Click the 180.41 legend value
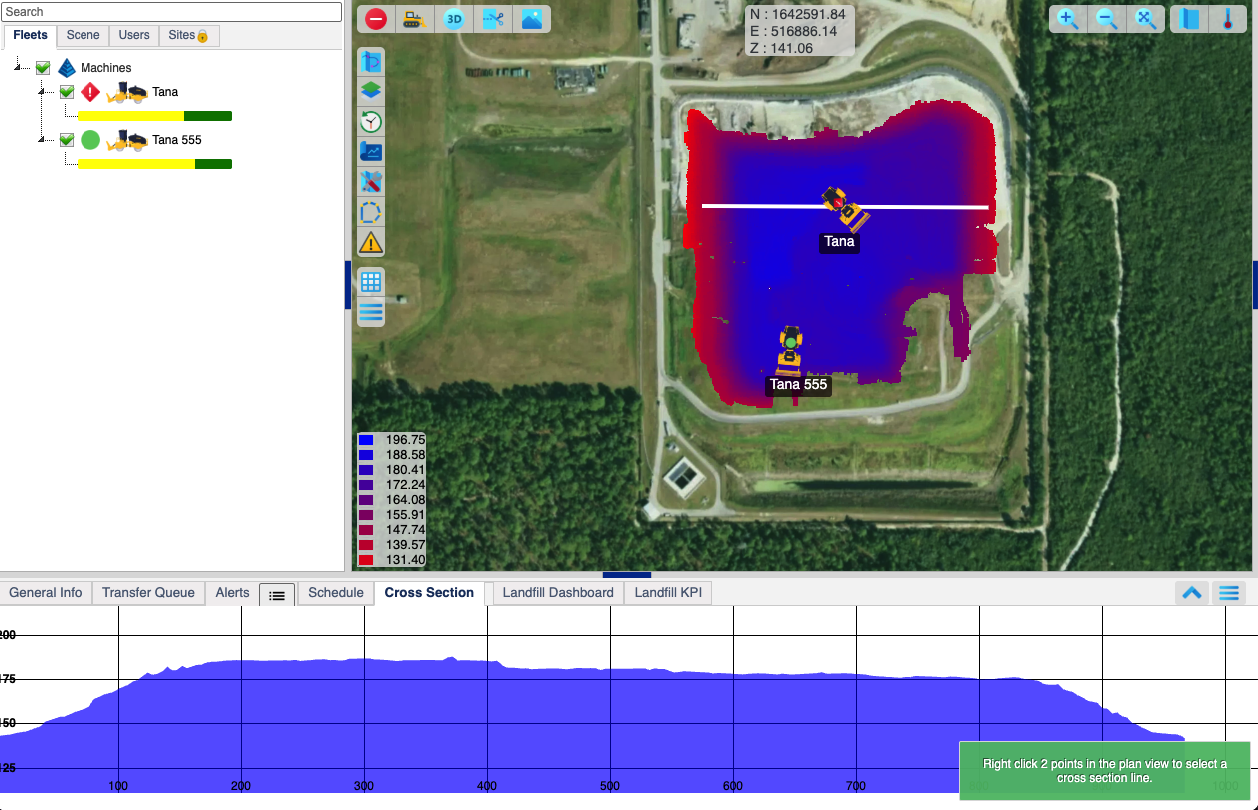This screenshot has width=1258, height=810. [x=405, y=470]
